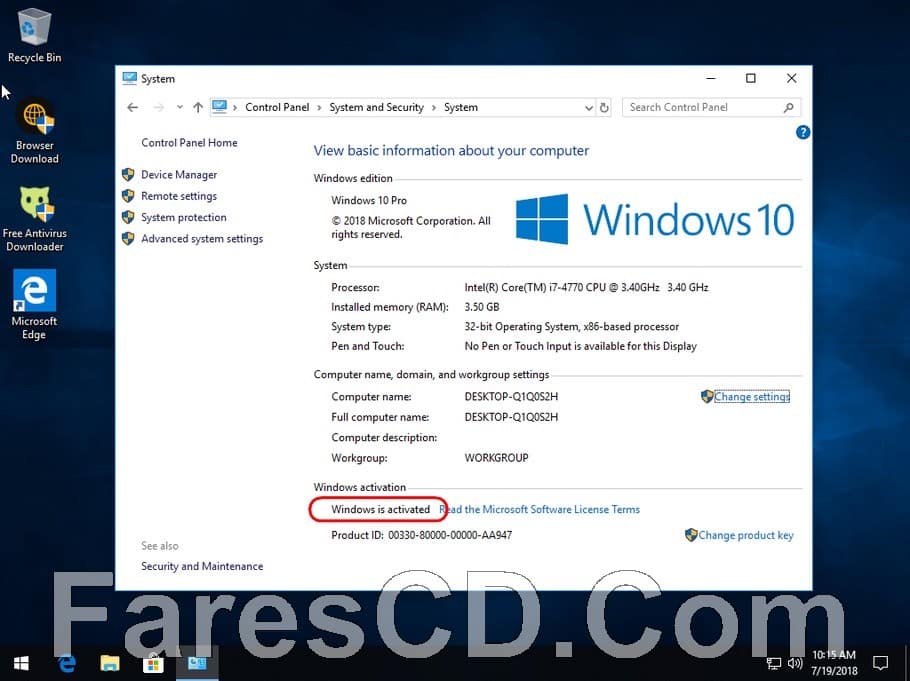
Task: Click shield icon beside System protection
Action: [128, 217]
